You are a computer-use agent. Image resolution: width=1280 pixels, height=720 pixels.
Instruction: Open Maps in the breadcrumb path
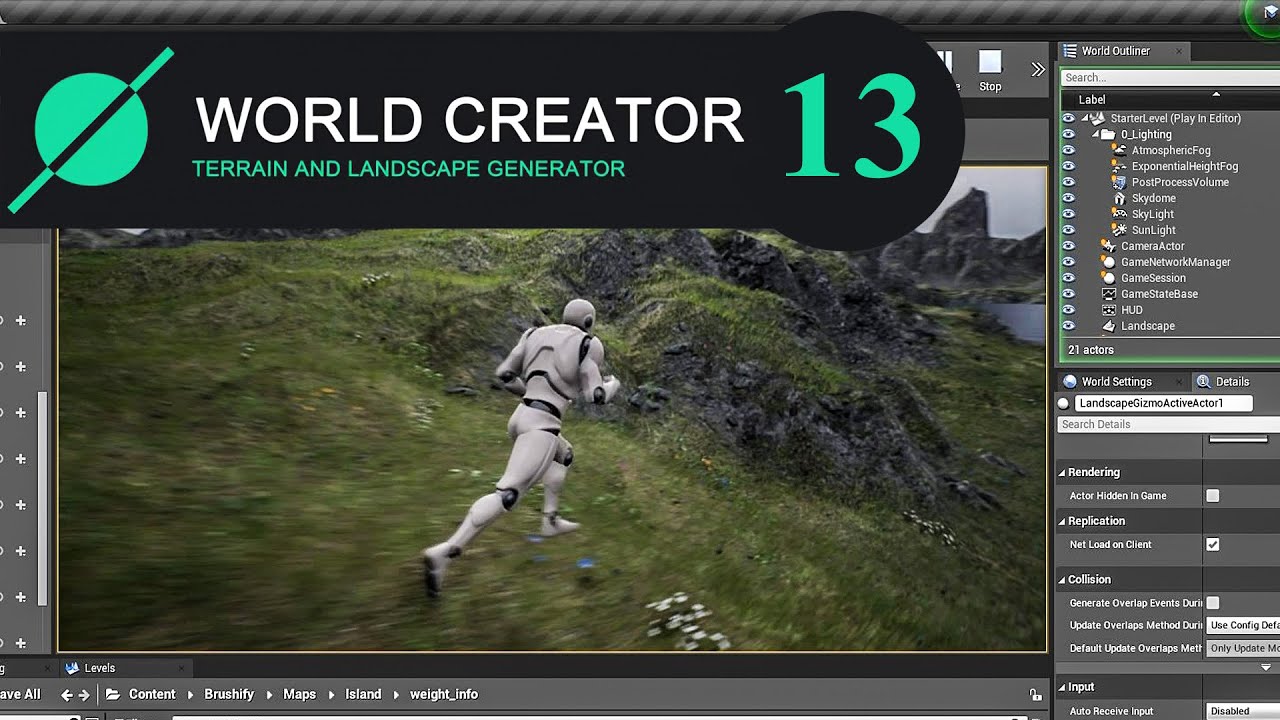click(299, 694)
